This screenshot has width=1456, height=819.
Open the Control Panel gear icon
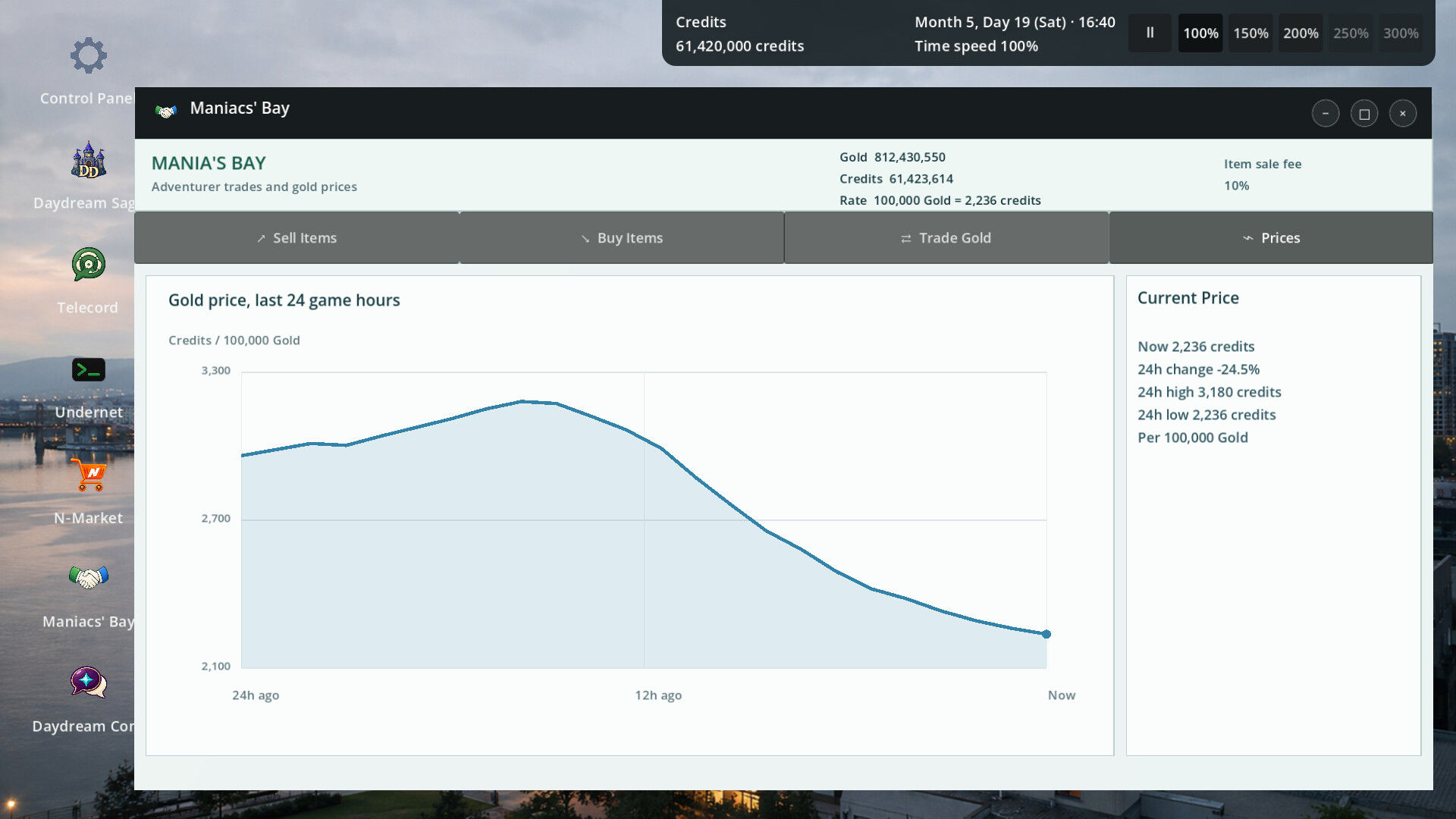[x=89, y=55]
